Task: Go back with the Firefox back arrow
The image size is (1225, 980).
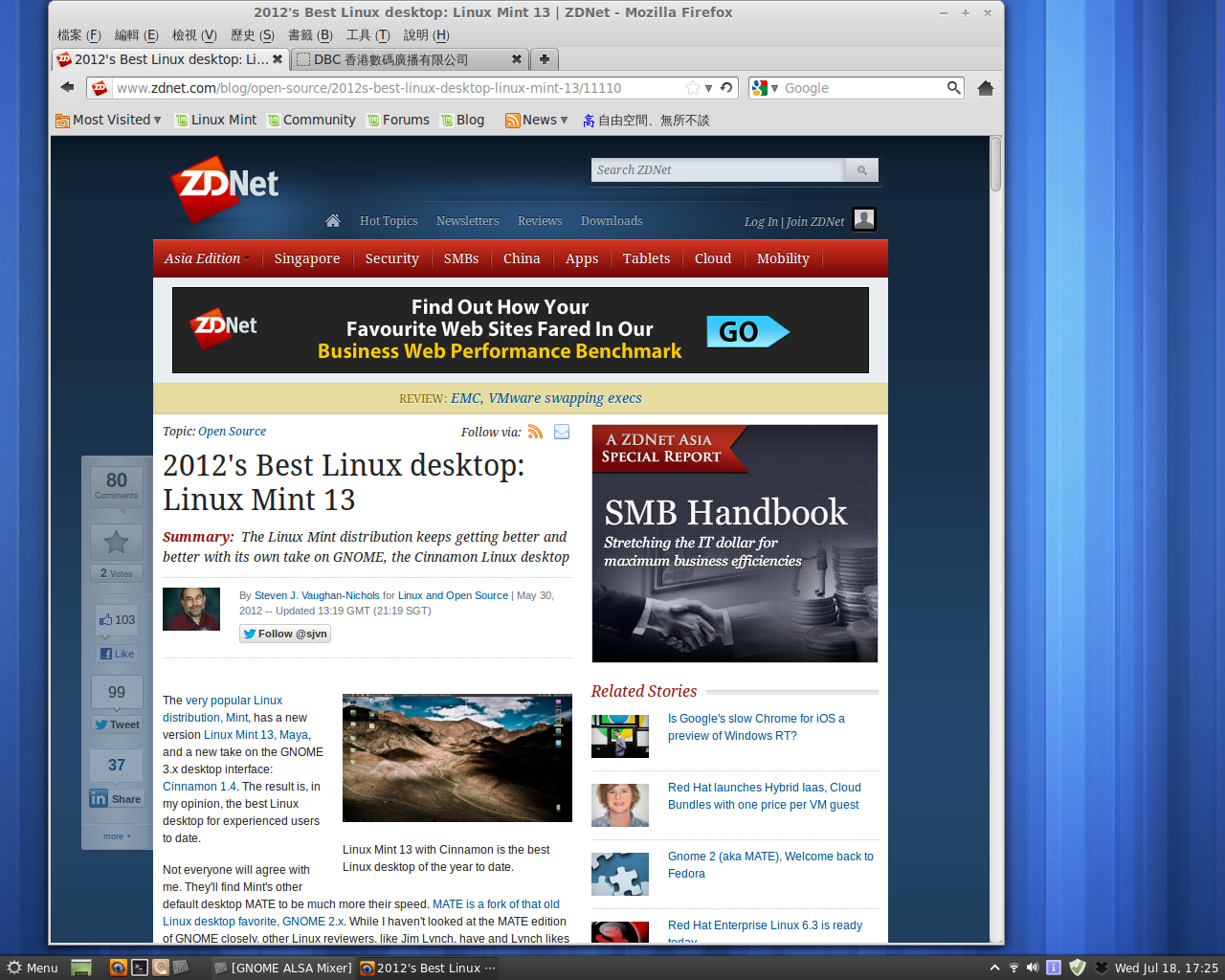Action: pos(67,87)
